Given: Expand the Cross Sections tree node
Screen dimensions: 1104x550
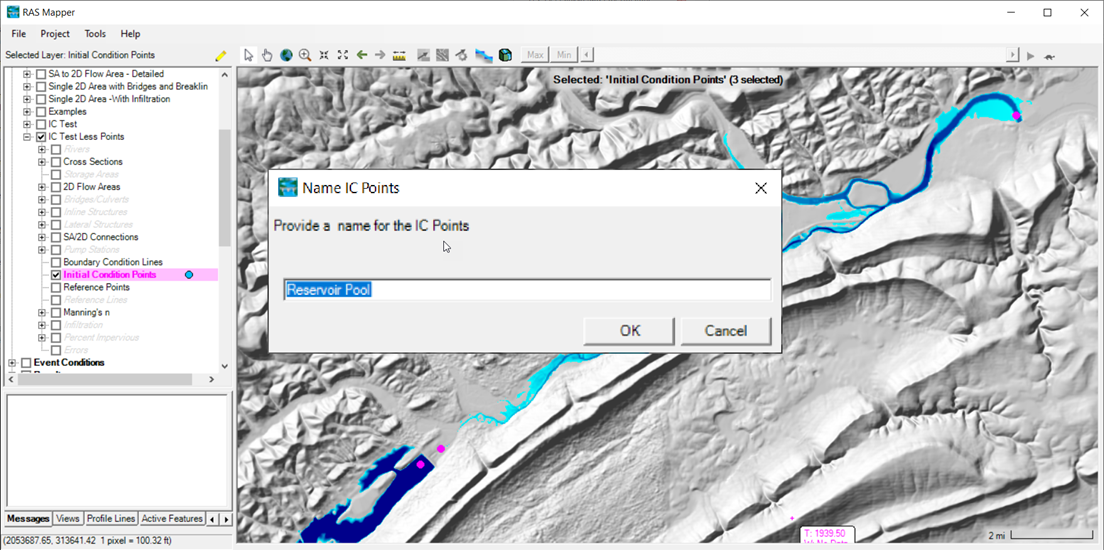Looking at the screenshot, I should pyautogui.click(x=42, y=162).
